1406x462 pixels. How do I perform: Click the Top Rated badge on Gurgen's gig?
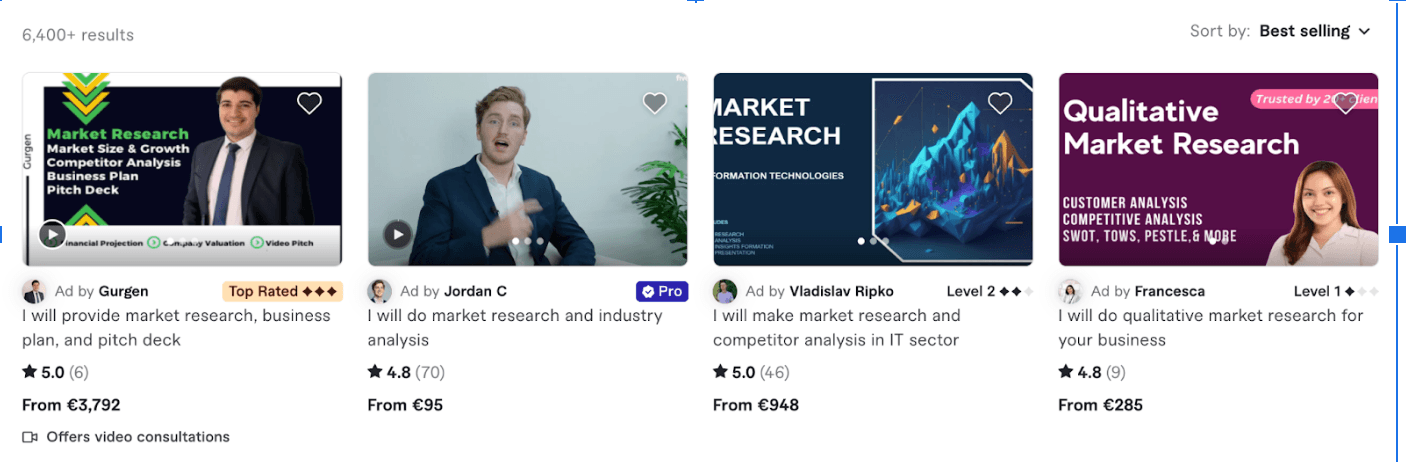282,291
